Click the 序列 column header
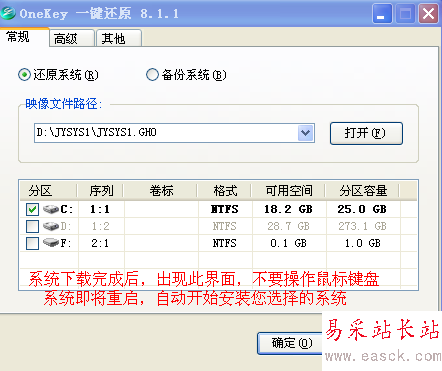Screen dimensions: 442x371 [x=101, y=191]
